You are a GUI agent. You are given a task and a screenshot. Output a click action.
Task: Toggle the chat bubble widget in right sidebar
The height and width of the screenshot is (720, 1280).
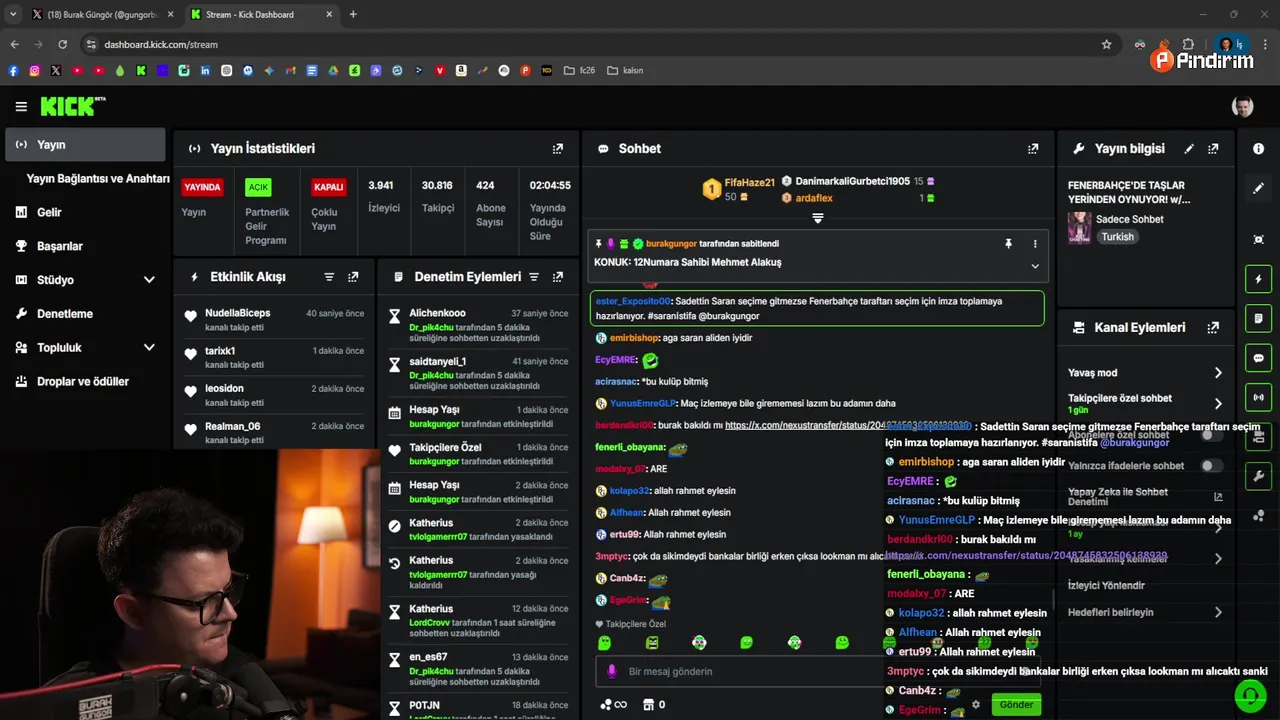1258,358
